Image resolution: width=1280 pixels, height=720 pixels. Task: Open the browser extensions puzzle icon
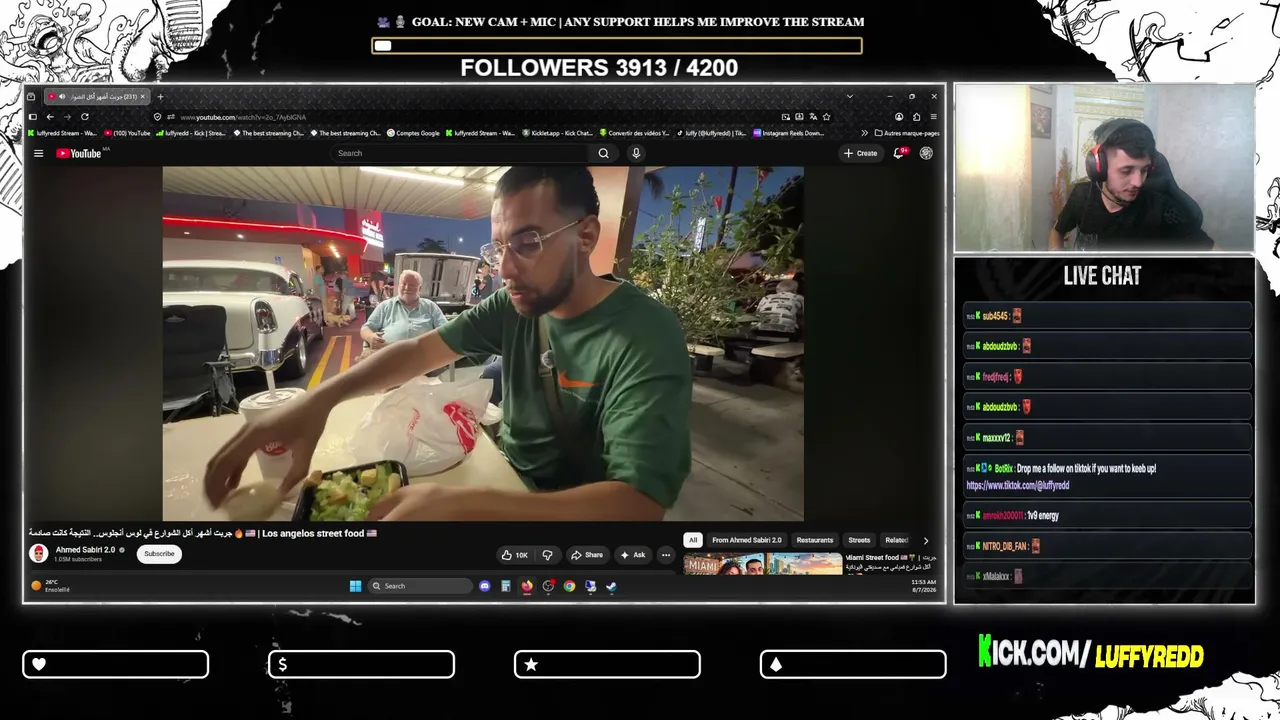pyautogui.click(x=916, y=117)
